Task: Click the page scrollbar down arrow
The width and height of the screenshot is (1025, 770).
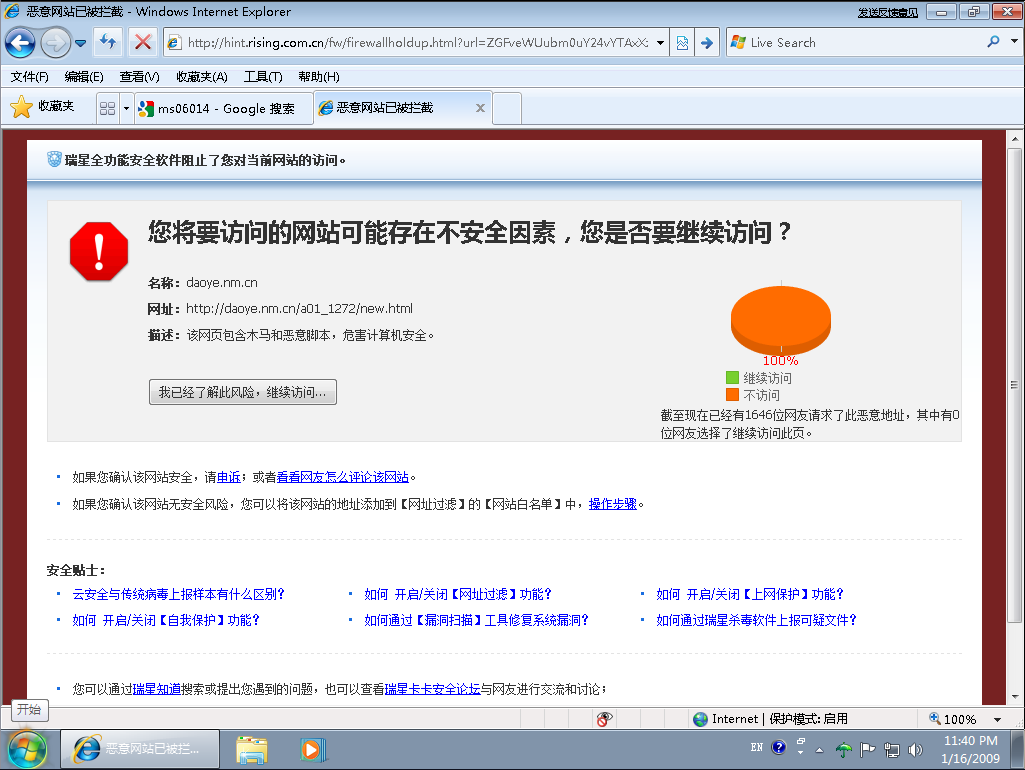Action: [1015, 697]
